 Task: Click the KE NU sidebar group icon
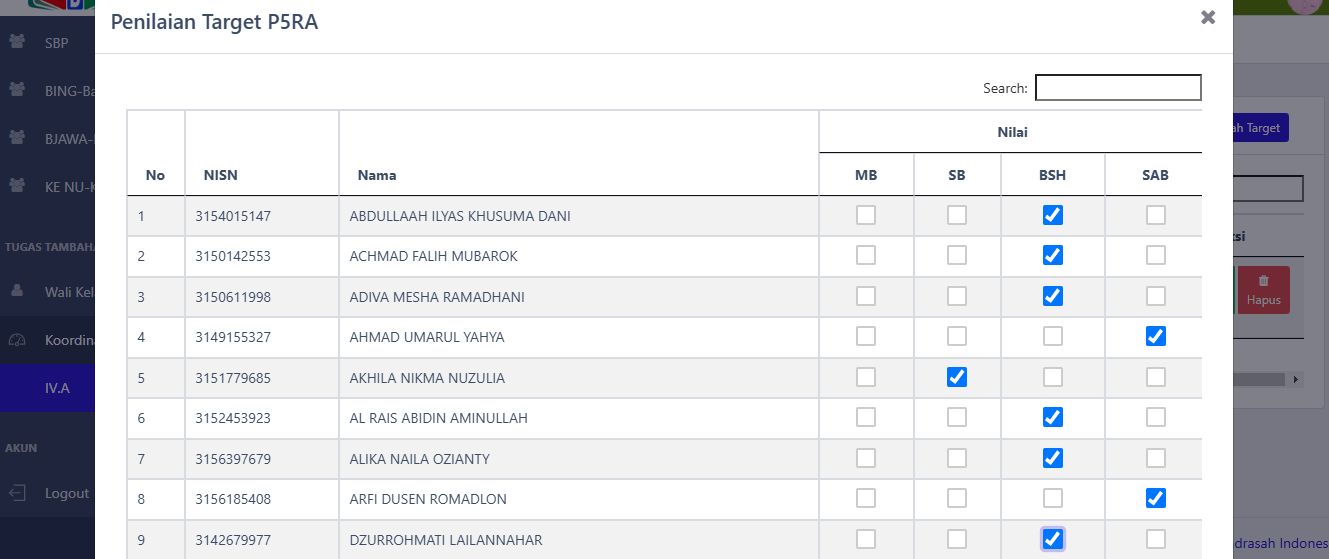click(17, 185)
